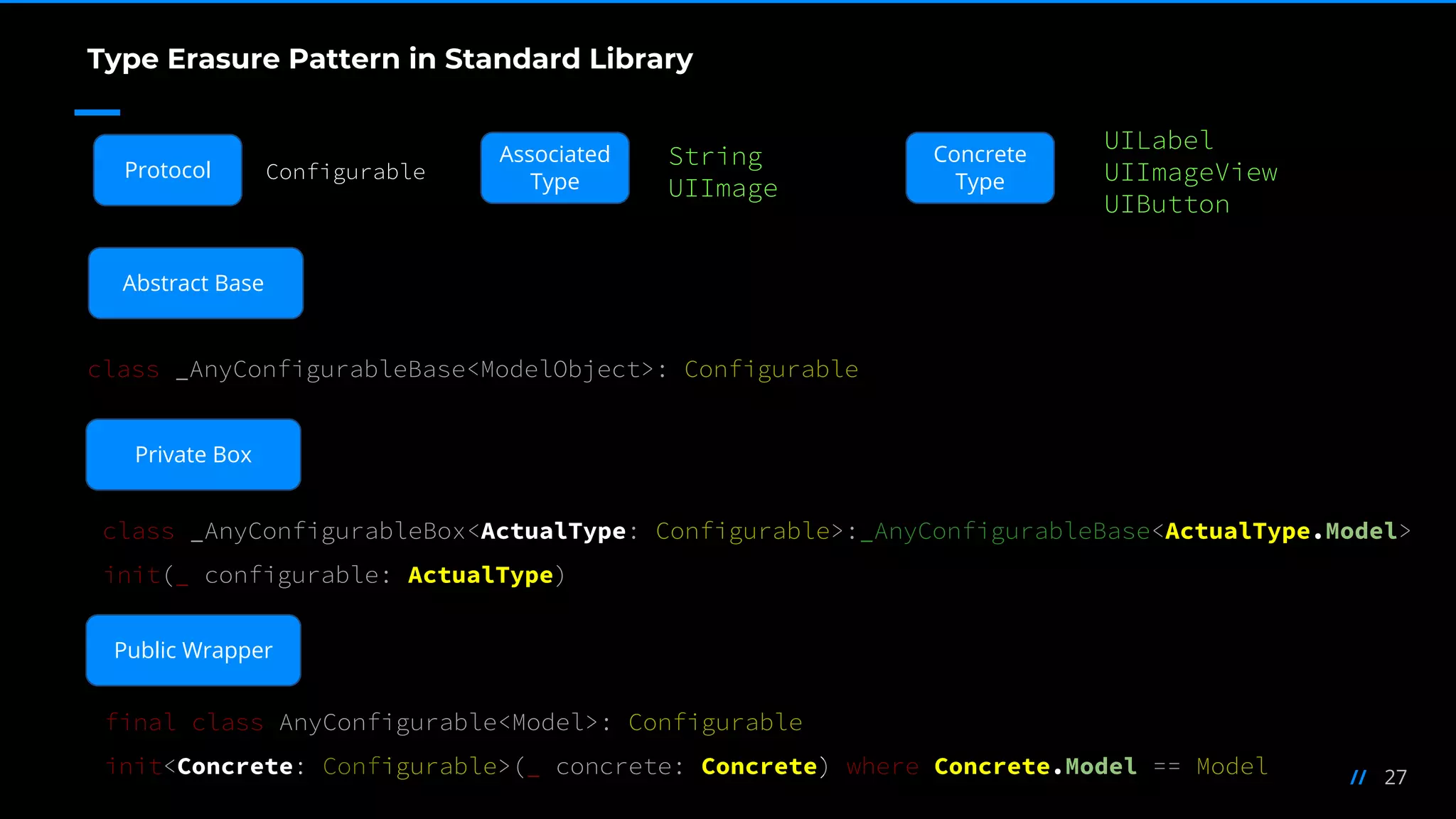Click the slide title Type Erasure Pattern
The height and width of the screenshot is (819, 1456).
click(390, 59)
